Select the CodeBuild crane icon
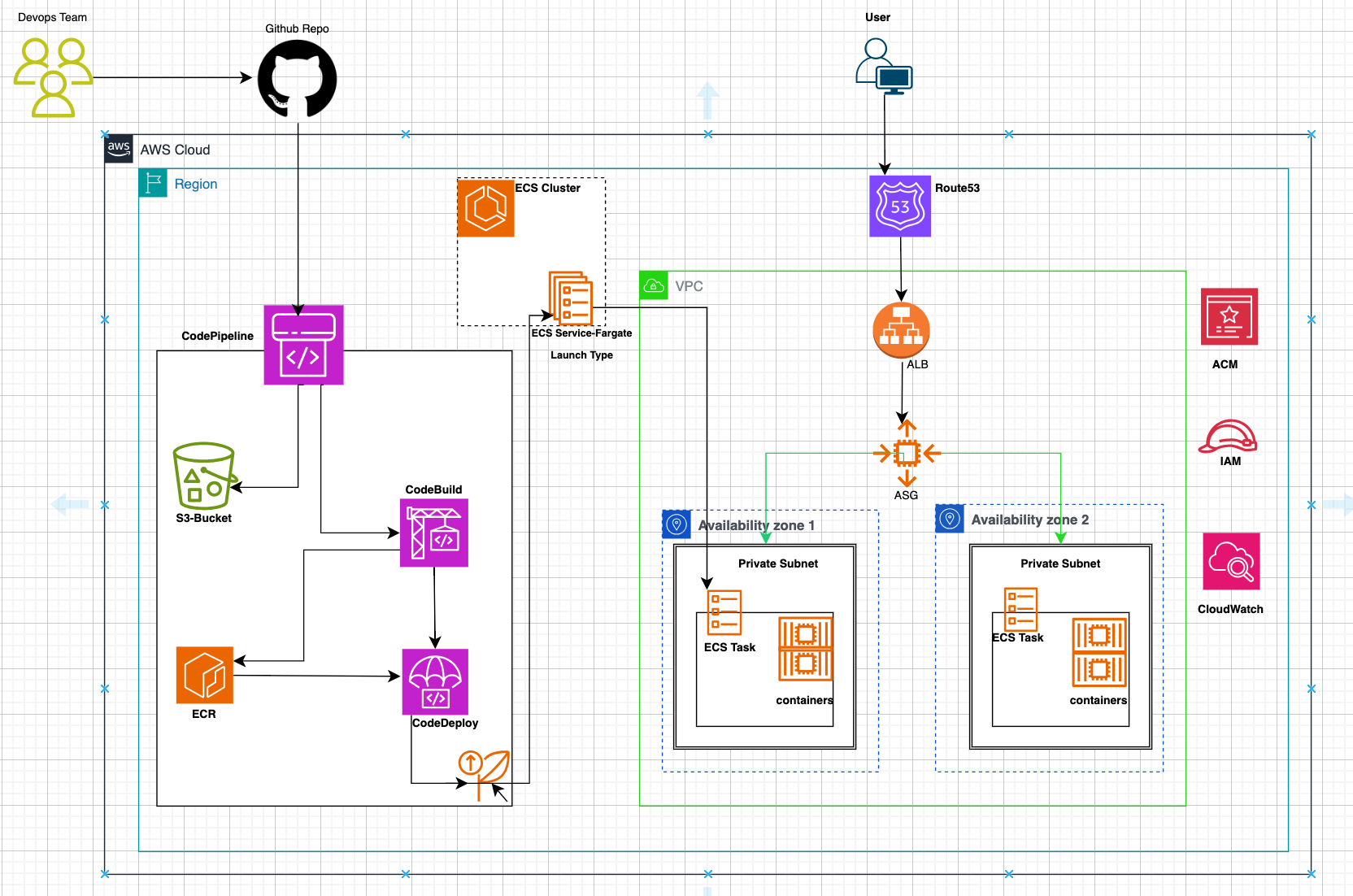Screen dimensions: 1353x896 click(434, 533)
